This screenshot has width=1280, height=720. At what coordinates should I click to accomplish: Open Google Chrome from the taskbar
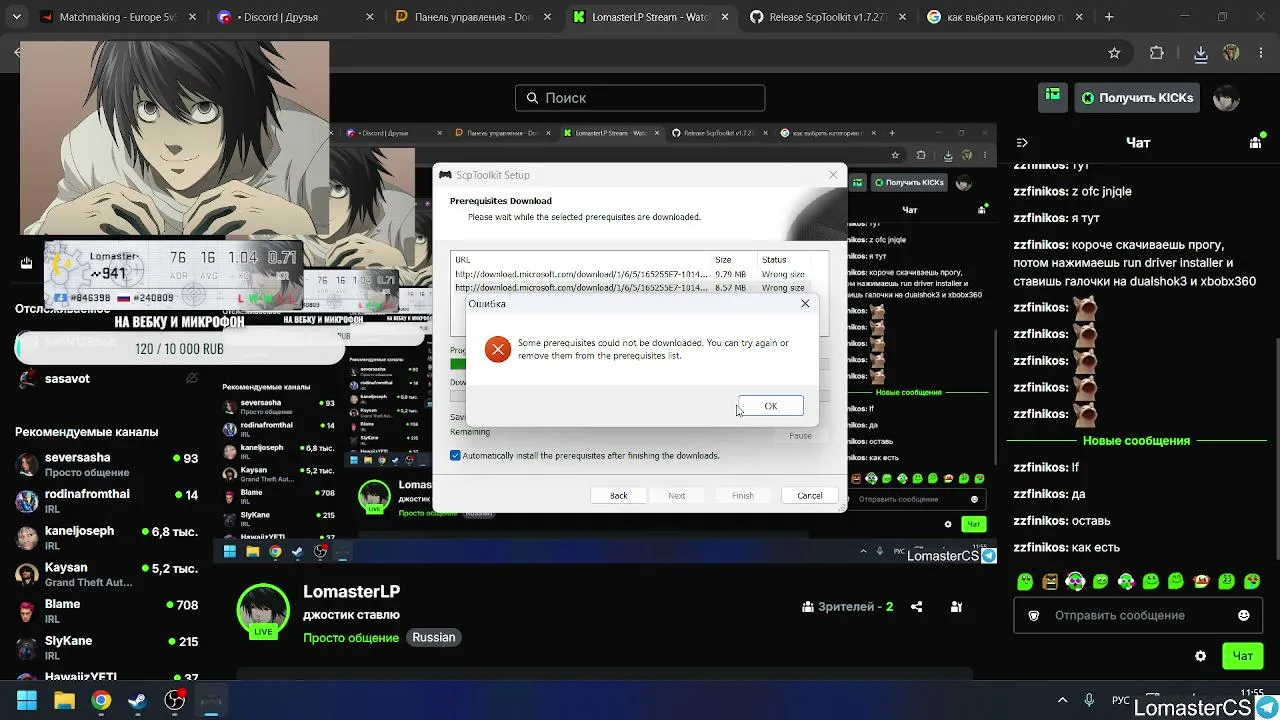coord(101,700)
